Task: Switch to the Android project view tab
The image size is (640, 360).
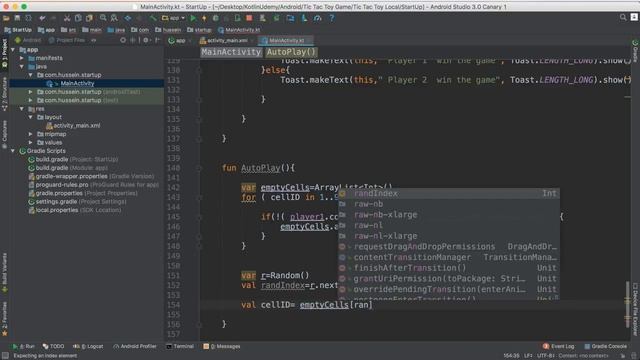Action: click(x=28, y=40)
